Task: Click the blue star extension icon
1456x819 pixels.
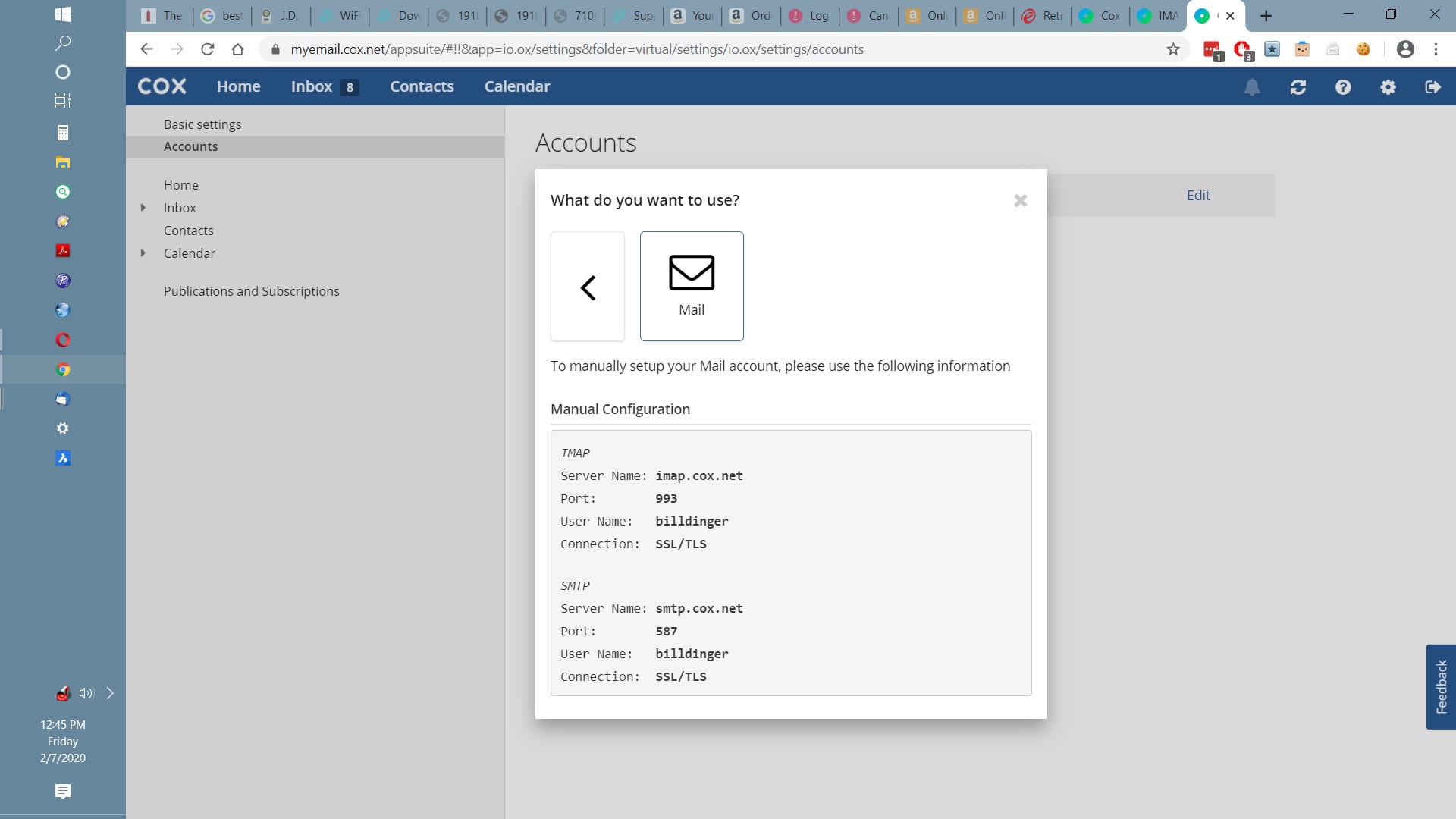Action: coord(1272,49)
